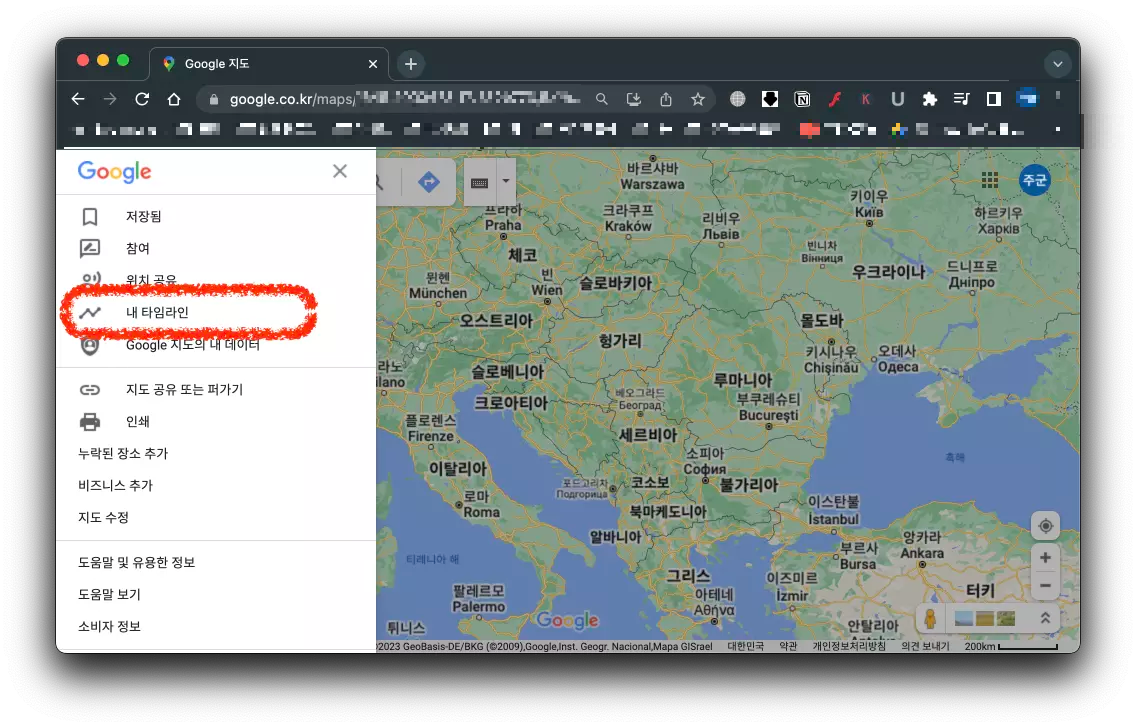Click 지도 수정
1136x727 pixels.
(103, 518)
